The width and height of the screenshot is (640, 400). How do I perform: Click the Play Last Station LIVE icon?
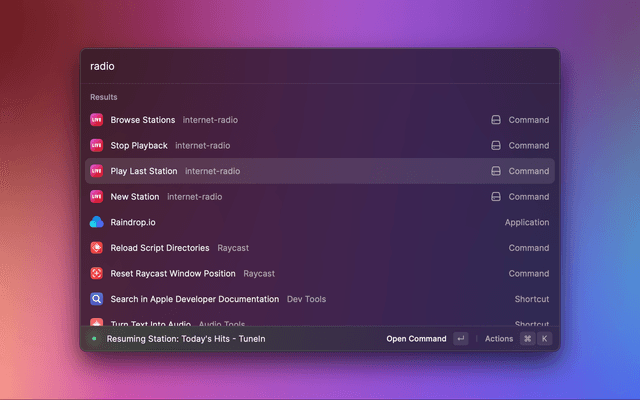(x=97, y=171)
